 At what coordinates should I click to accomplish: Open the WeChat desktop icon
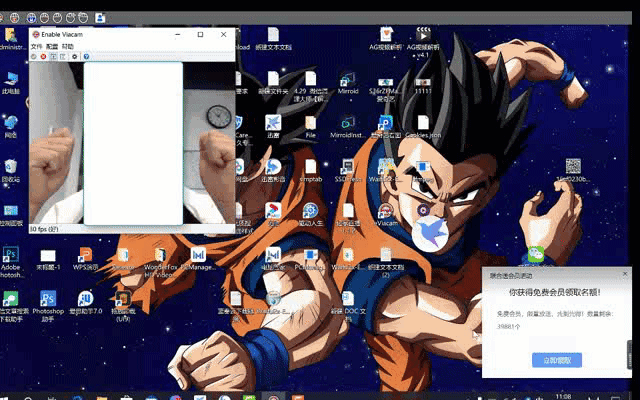(x=536, y=254)
